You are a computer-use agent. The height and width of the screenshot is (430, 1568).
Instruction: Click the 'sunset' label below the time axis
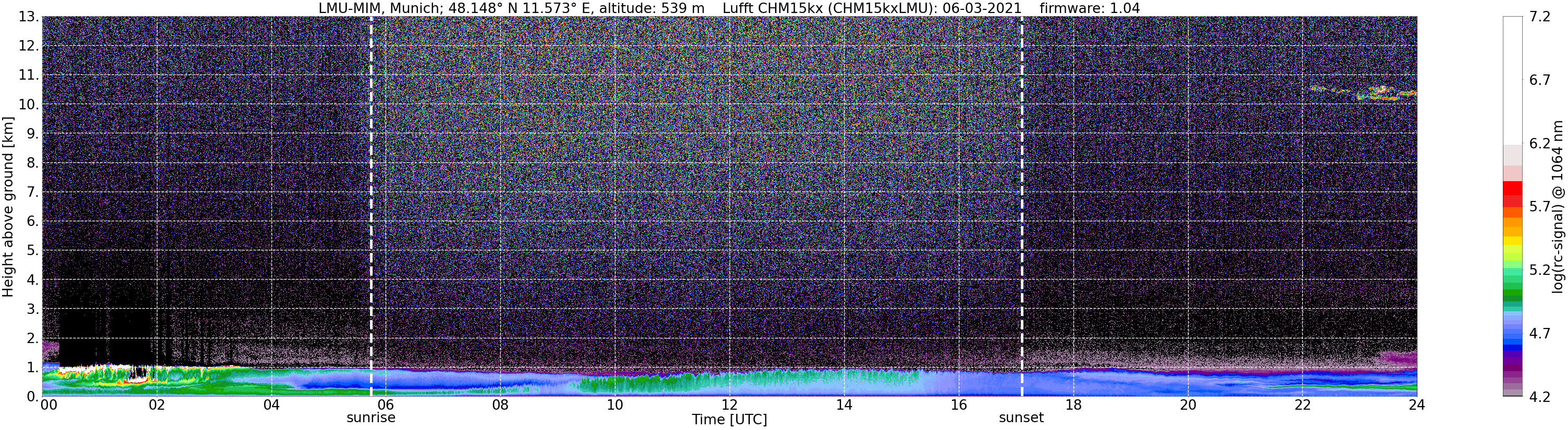coord(1021,418)
